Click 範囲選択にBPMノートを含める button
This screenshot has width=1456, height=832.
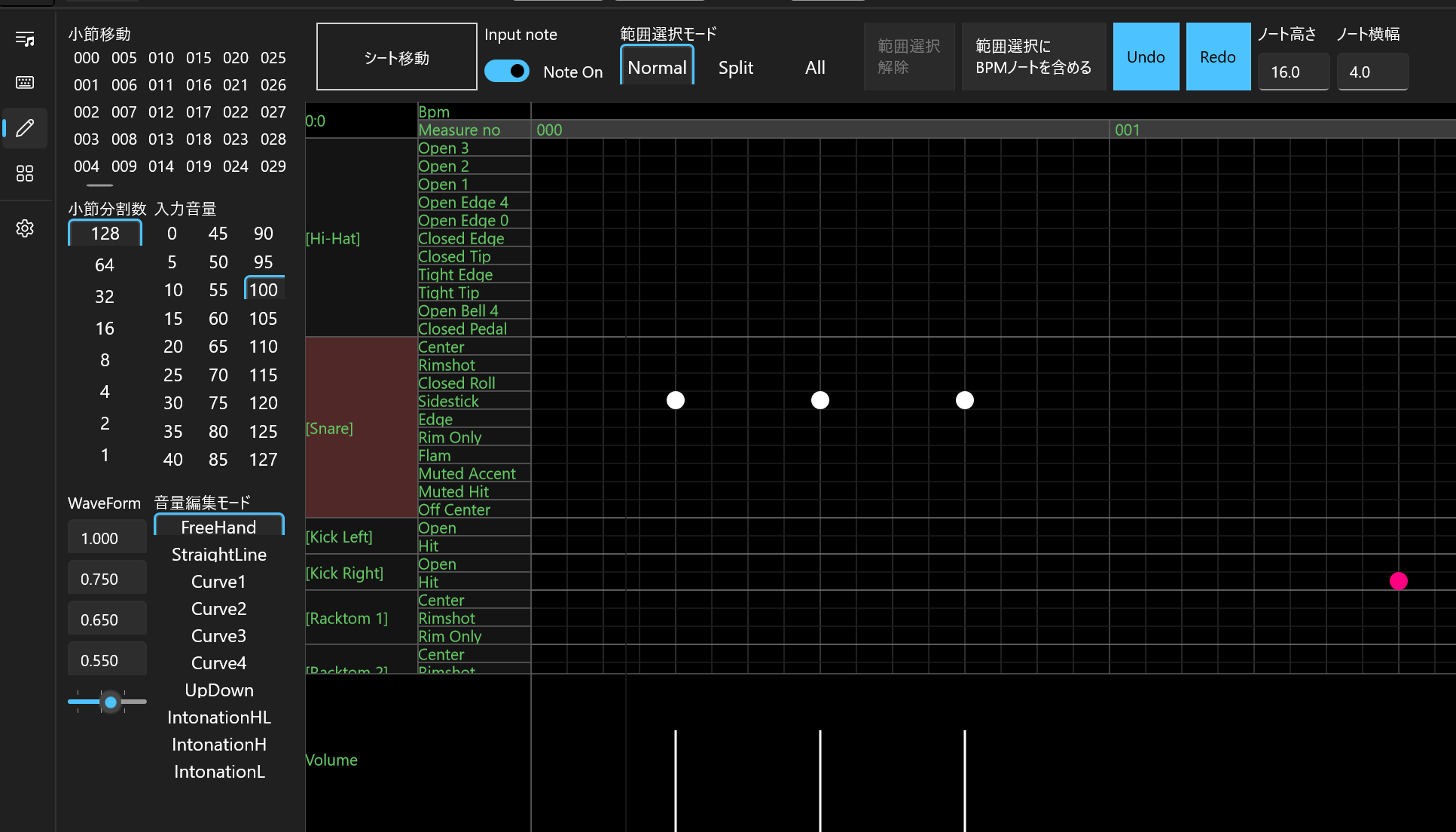1033,57
